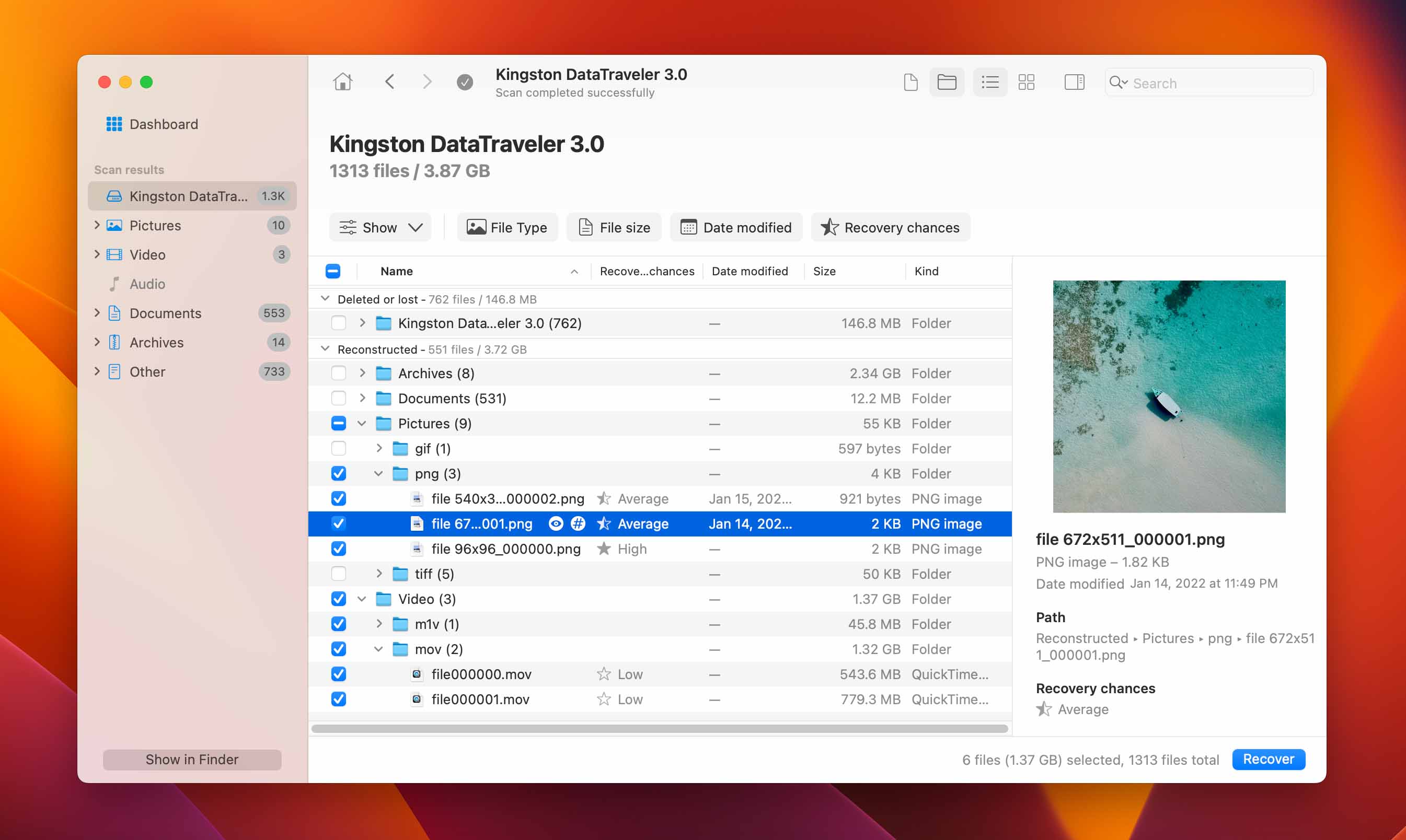This screenshot has width=1406, height=840.
Task: Open the Recovery chances filter button
Action: pyautogui.click(x=891, y=228)
